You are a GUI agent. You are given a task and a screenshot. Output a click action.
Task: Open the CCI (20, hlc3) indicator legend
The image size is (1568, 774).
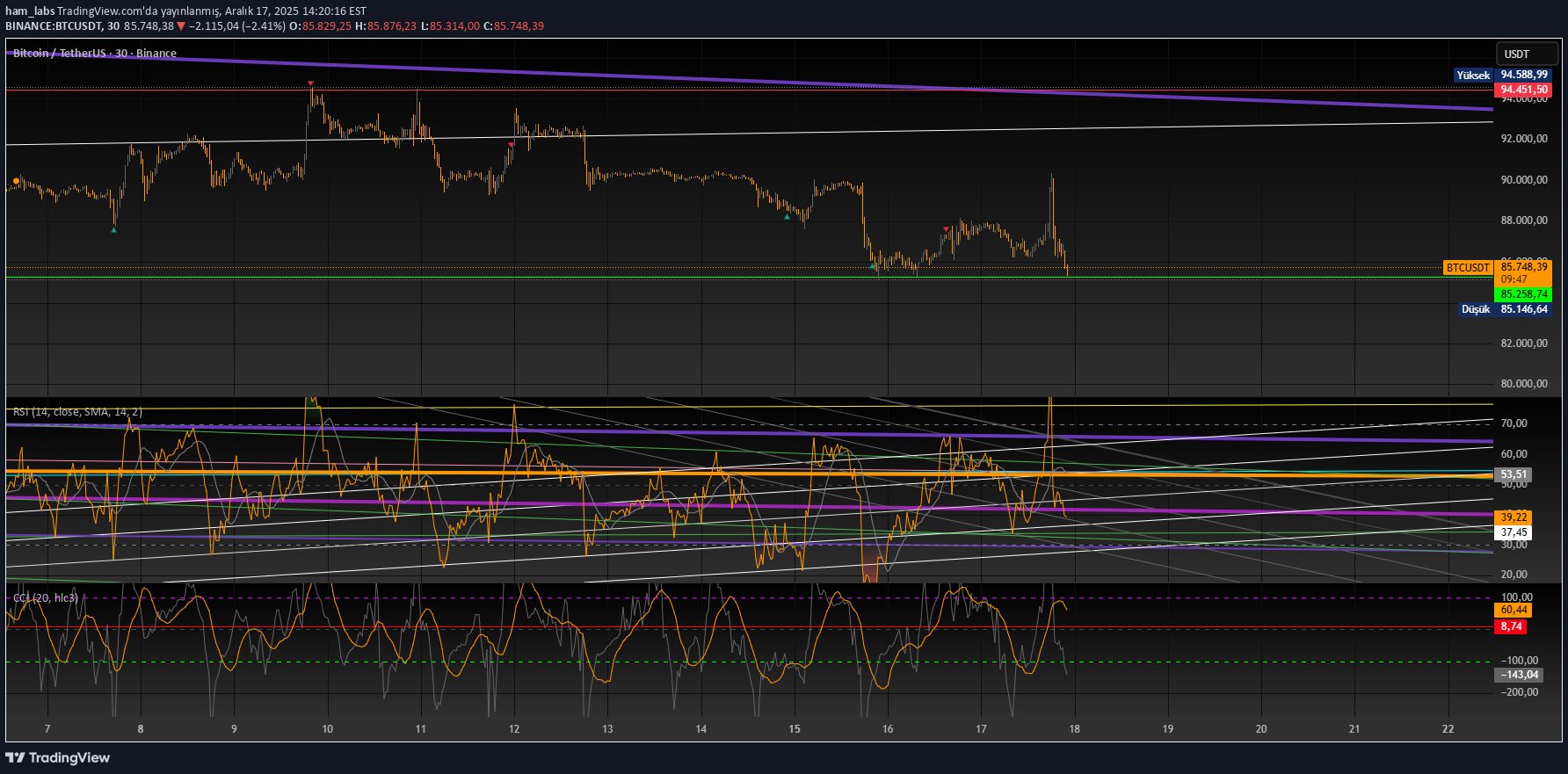[46, 598]
